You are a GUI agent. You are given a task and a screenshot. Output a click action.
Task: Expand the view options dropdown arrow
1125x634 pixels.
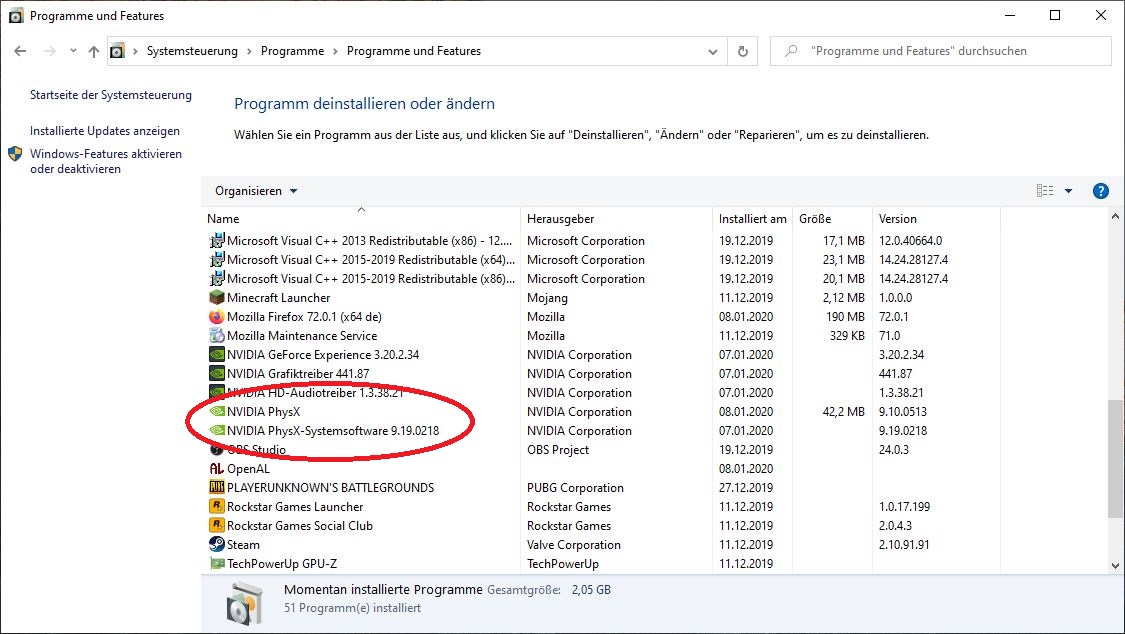1068,191
